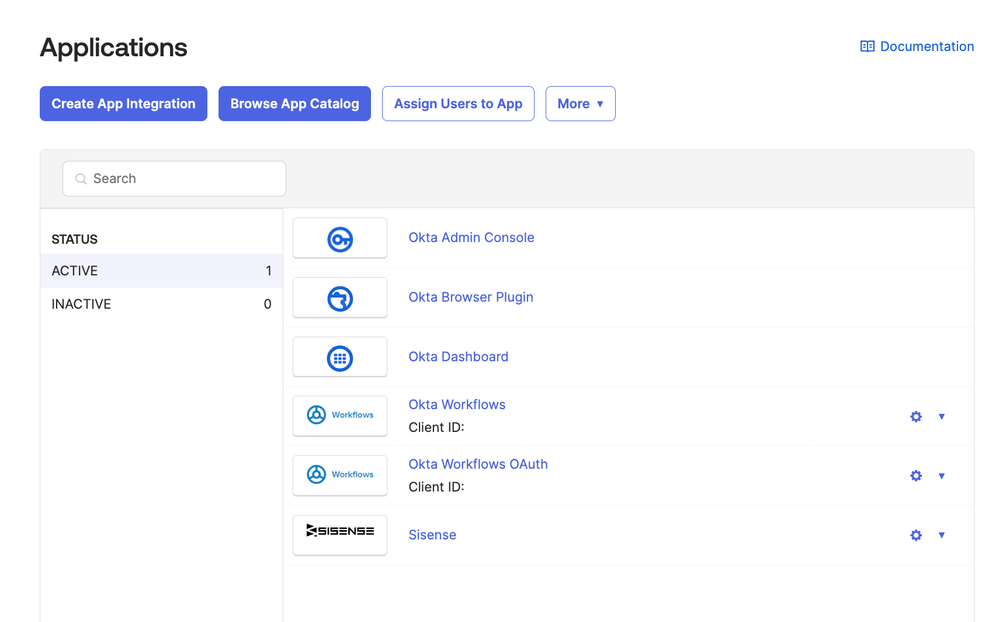Click the Okta Admin Console key icon

[x=340, y=239]
